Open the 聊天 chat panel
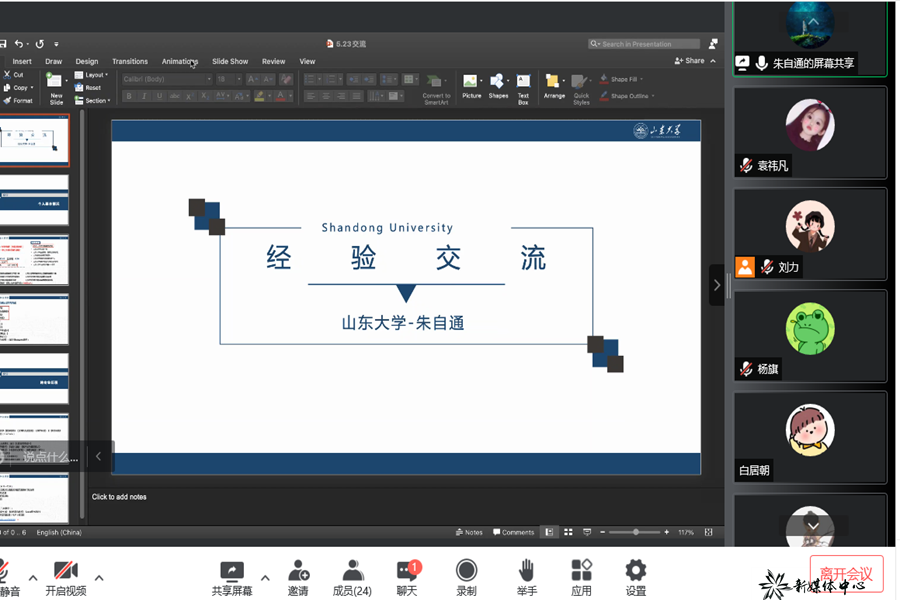Viewport: 900px width, 600px height. pyautogui.click(x=407, y=571)
